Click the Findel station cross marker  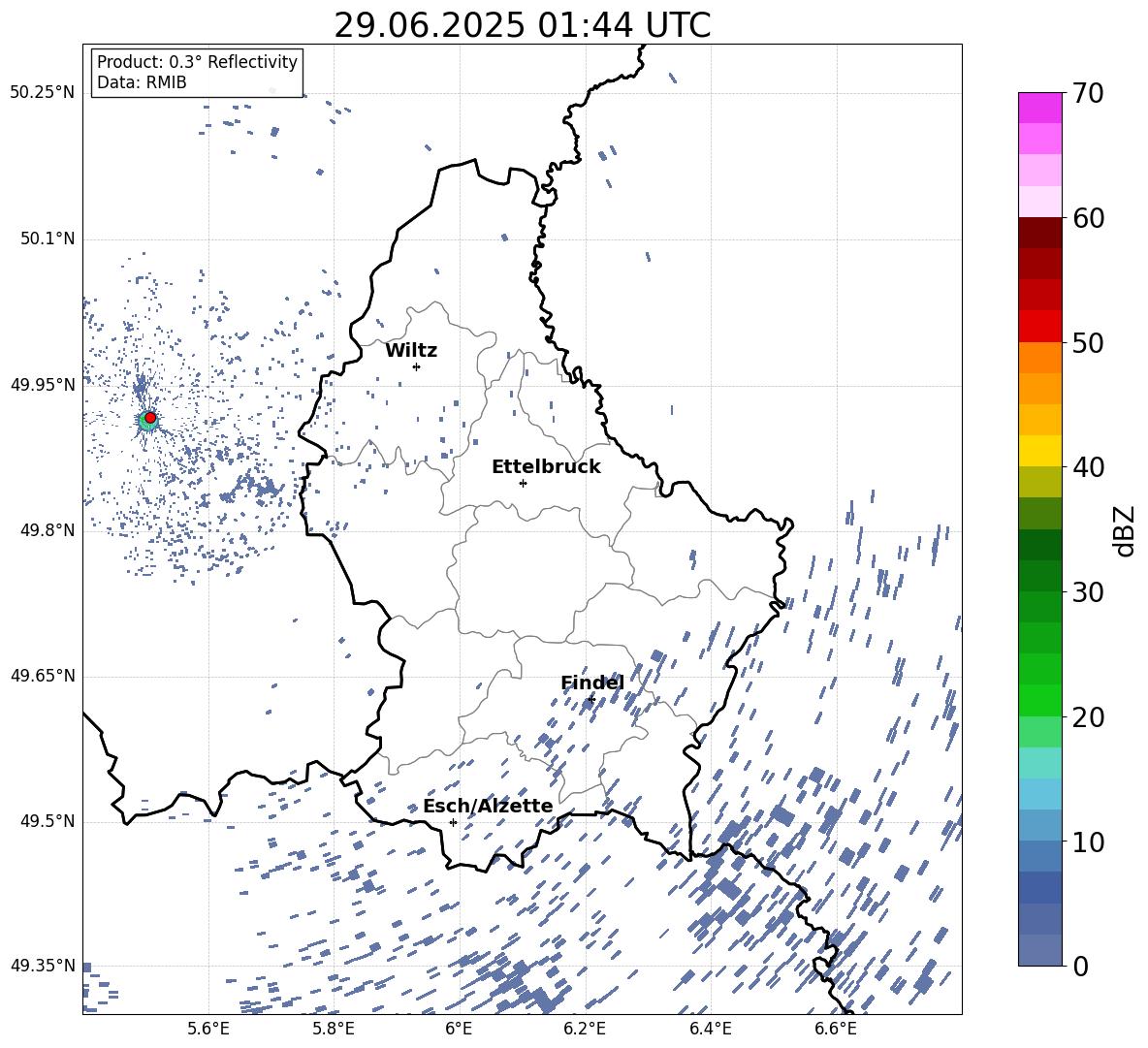point(590,700)
